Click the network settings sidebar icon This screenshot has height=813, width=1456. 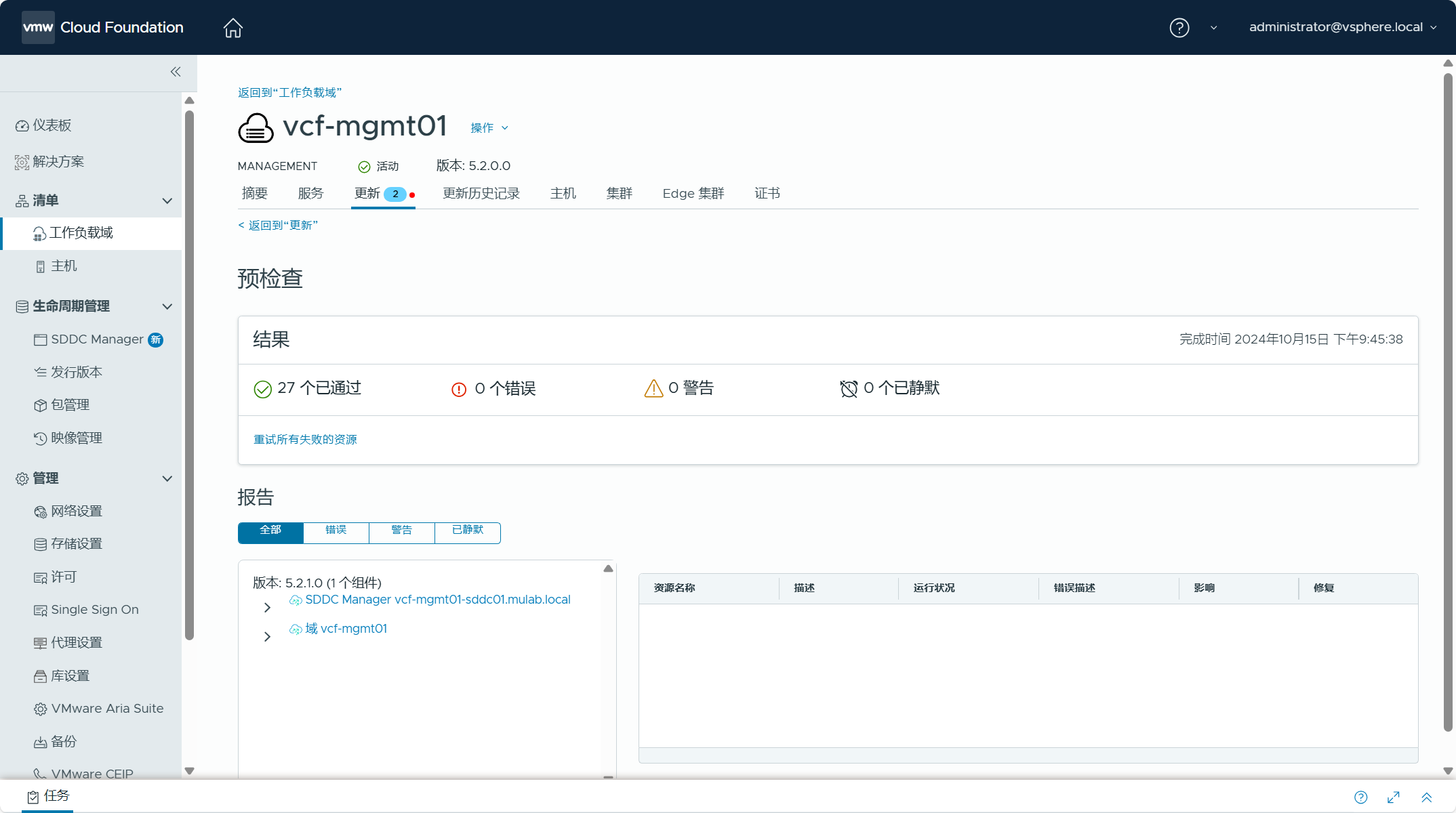click(39, 510)
